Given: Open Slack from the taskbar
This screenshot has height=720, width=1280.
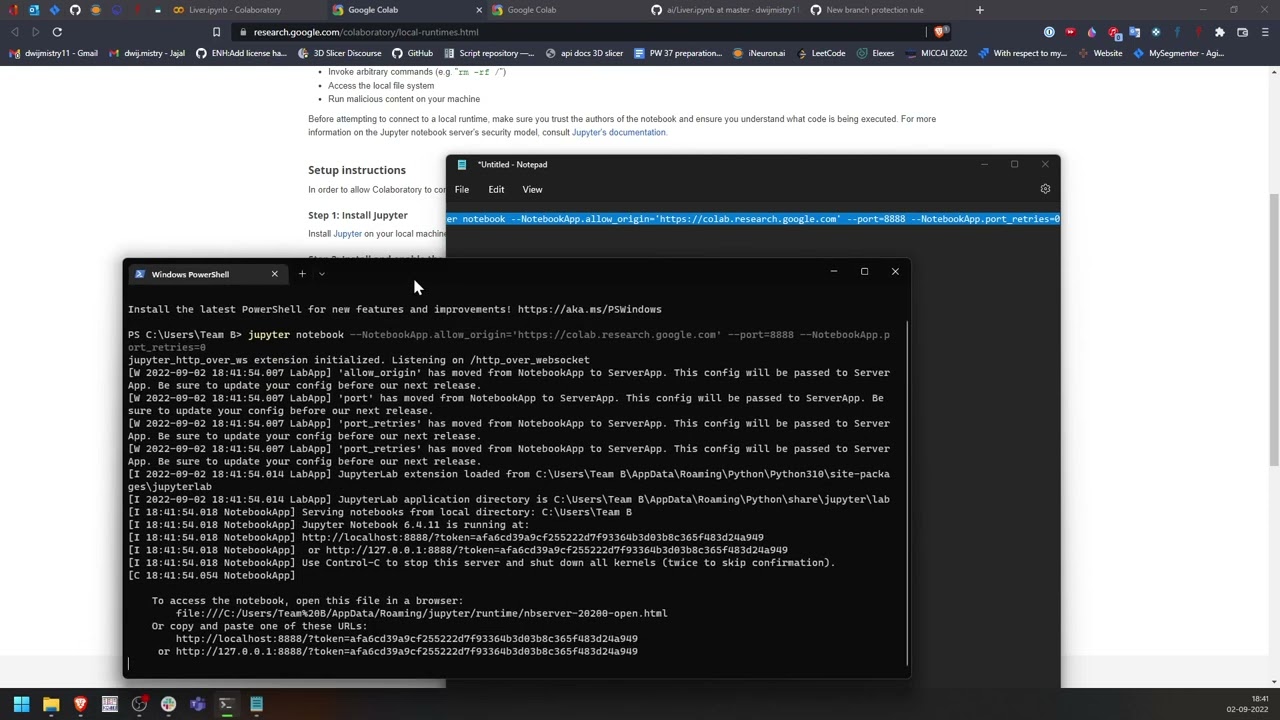Looking at the screenshot, I should pos(168,705).
